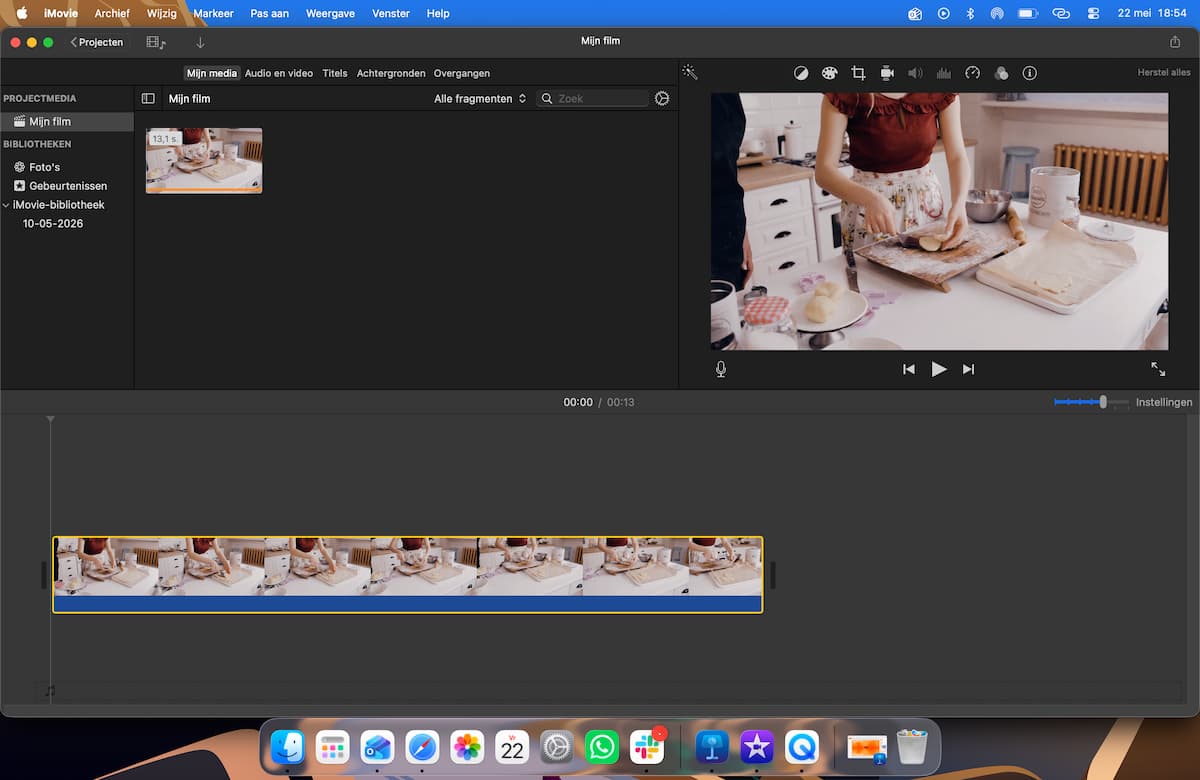Click the background music well note icon
The height and width of the screenshot is (780, 1200).
(50, 691)
